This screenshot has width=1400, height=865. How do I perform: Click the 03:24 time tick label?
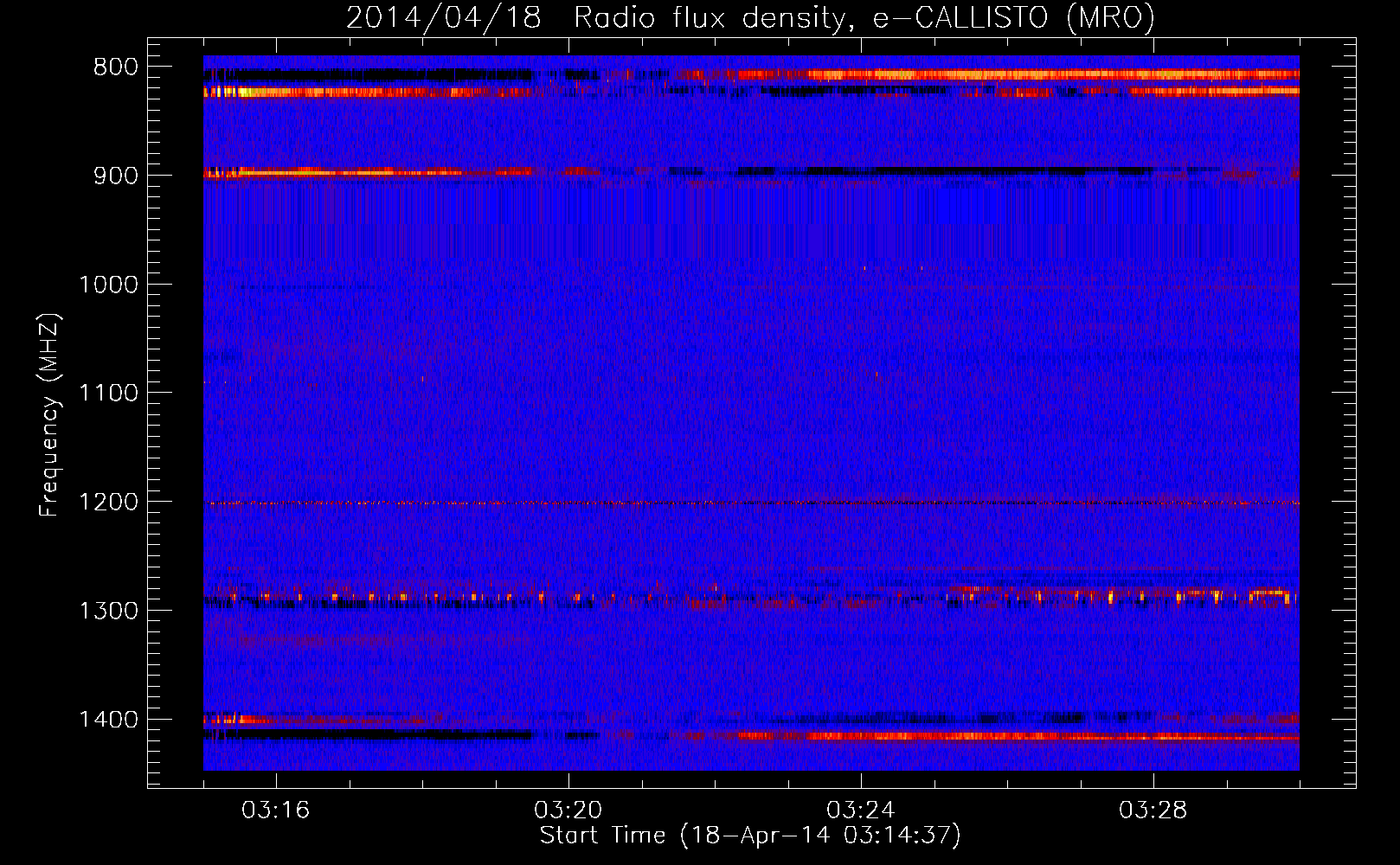(x=861, y=811)
